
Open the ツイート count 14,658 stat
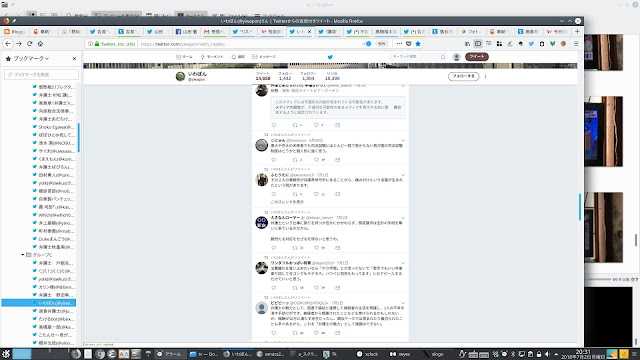(x=263, y=76)
